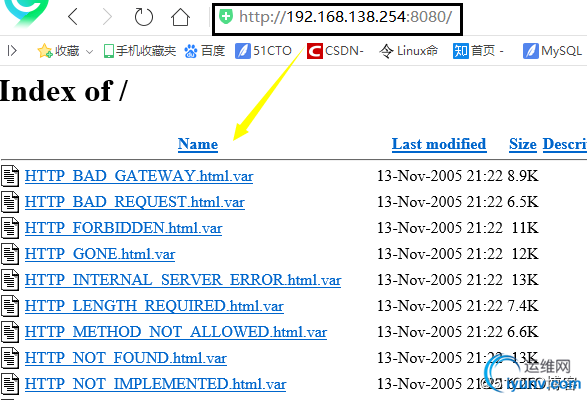587x400 pixels.
Task: Open HTTP_BAD_GATEWAY.html.var file link
Action: pyautogui.click(x=139, y=176)
